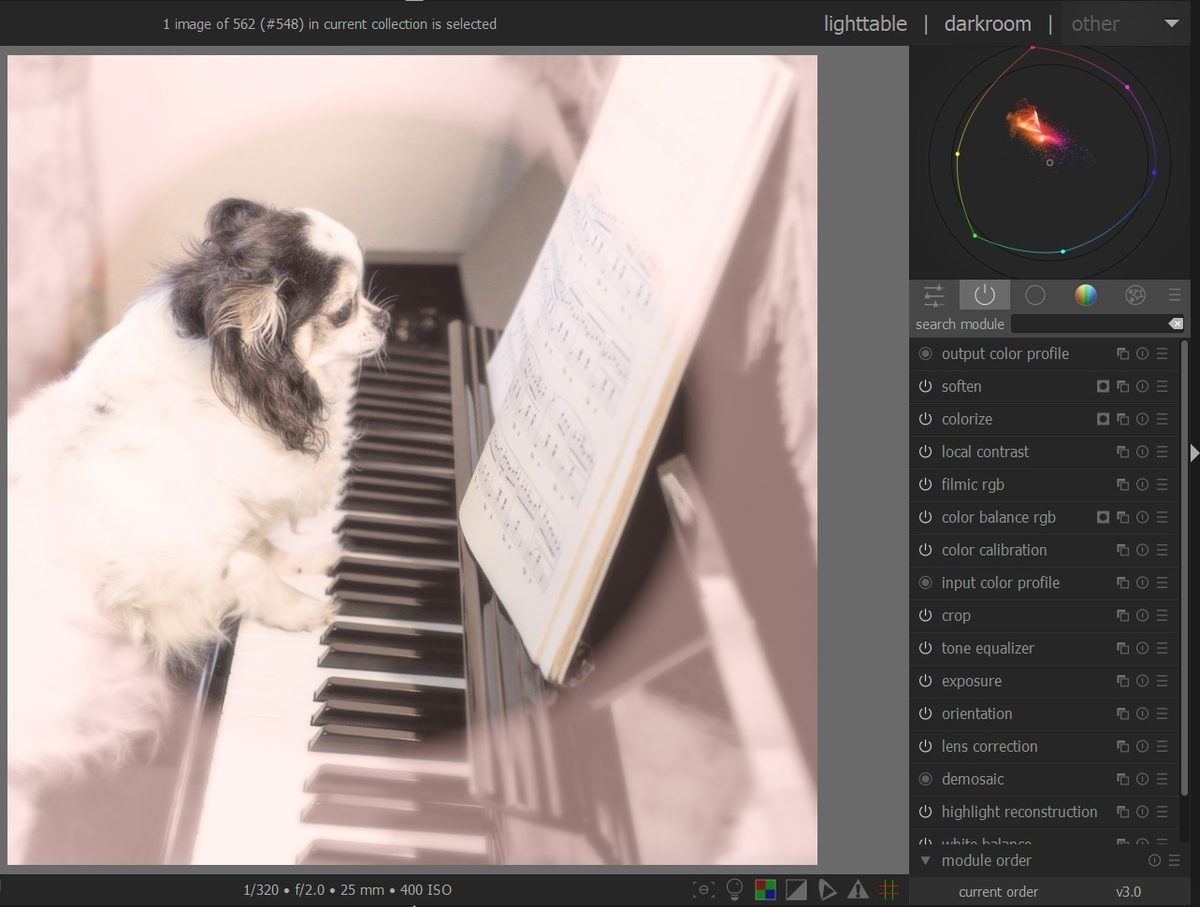Viewport: 1200px width, 907px height.
Task: Show soften module mask indicator
Action: click(1103, 386)
